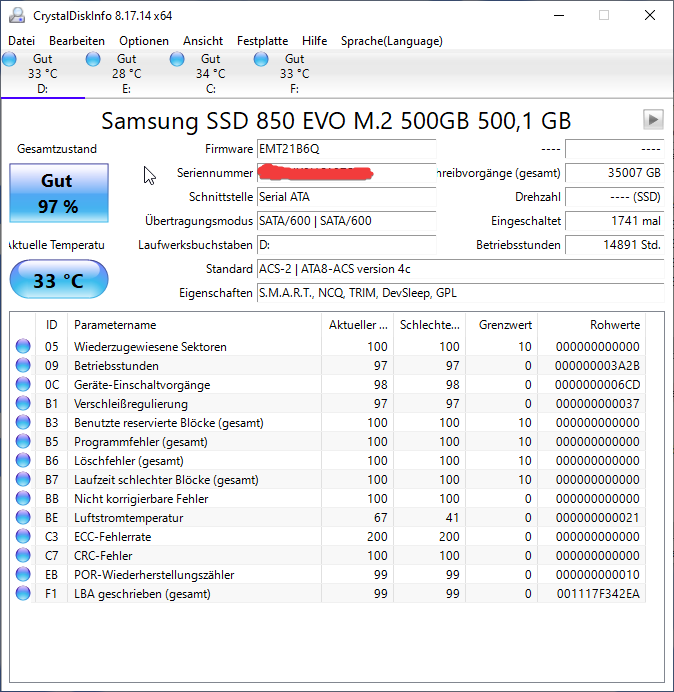The image size is (674, 692).
Task: Click the Aktueller column header
Action: pyautogui.click(x=358, y=325)
